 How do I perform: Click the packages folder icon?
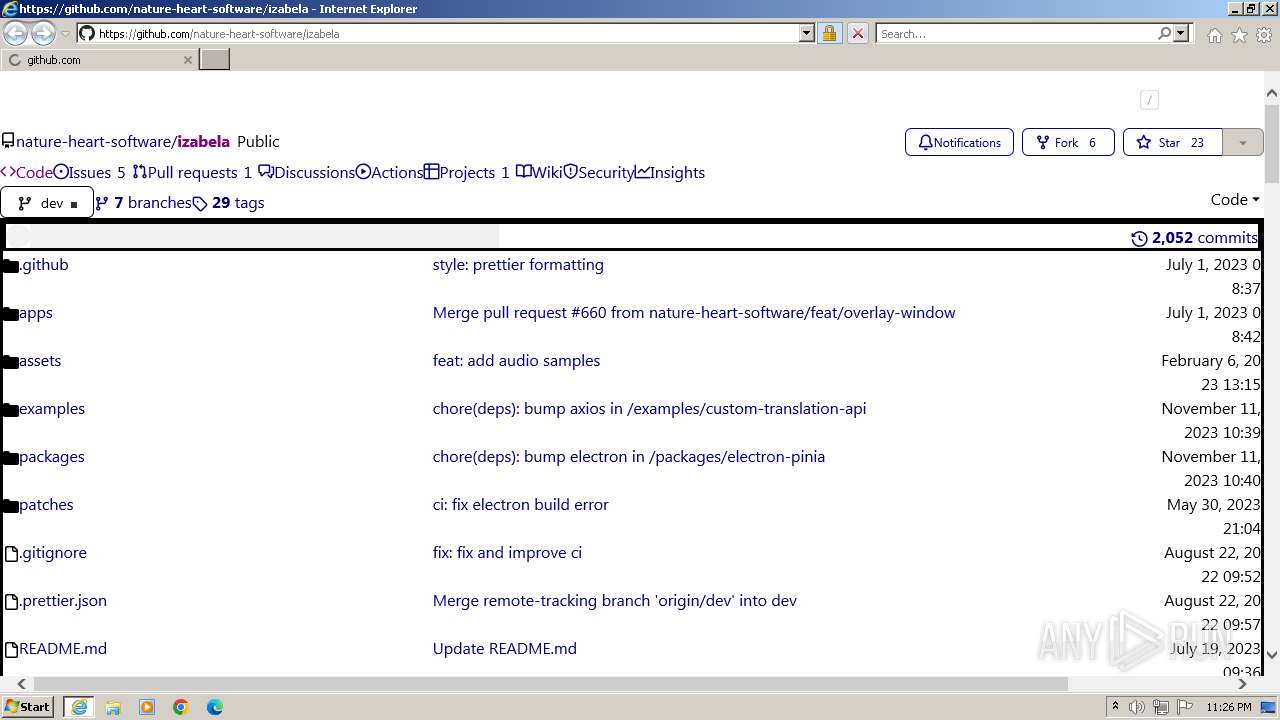(x=11, y=457)
